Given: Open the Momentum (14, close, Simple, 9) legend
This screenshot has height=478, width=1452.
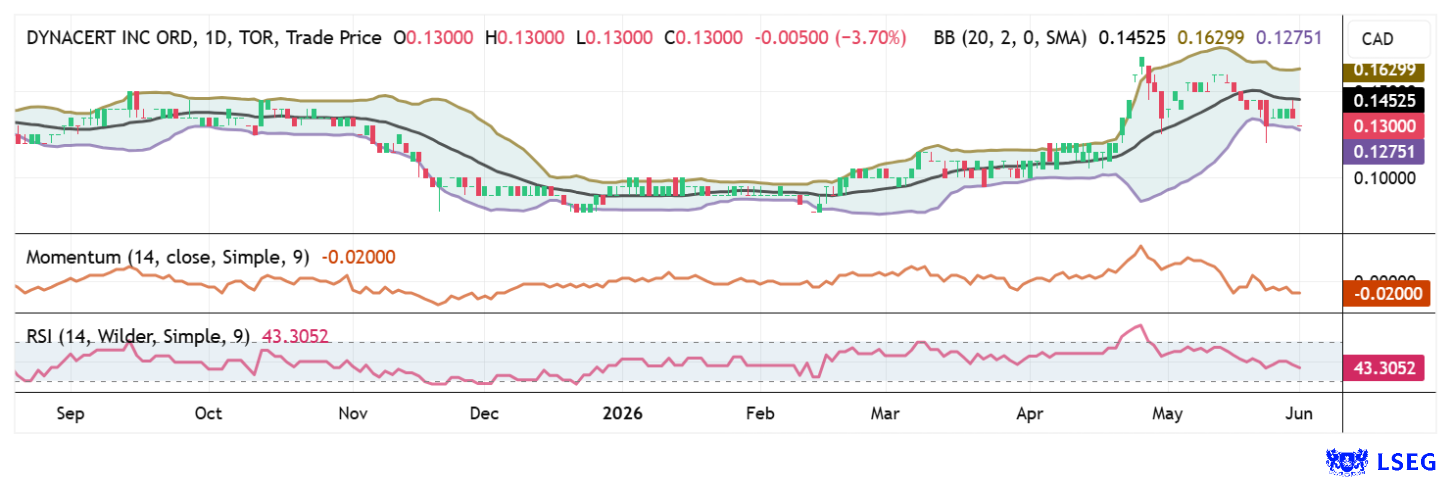Looking at the screenshot, I should tap(168, 257).
